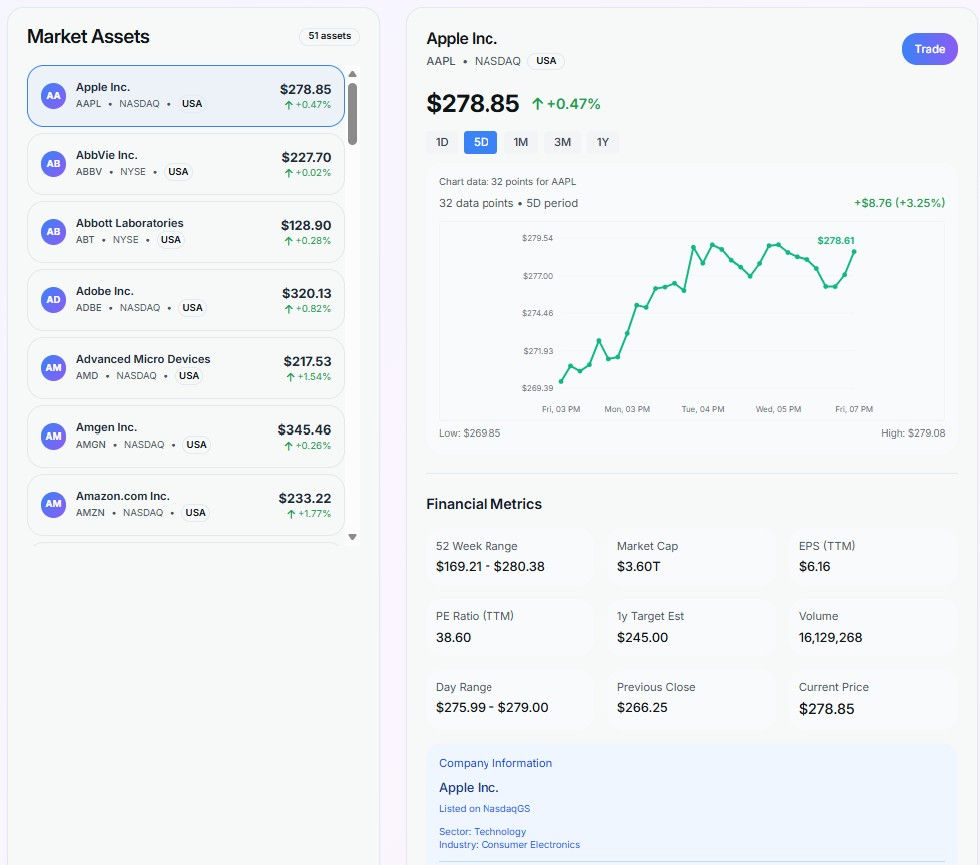
Task: Click the AA avatar icon for Apple Inc.
Action: [54, 96]
